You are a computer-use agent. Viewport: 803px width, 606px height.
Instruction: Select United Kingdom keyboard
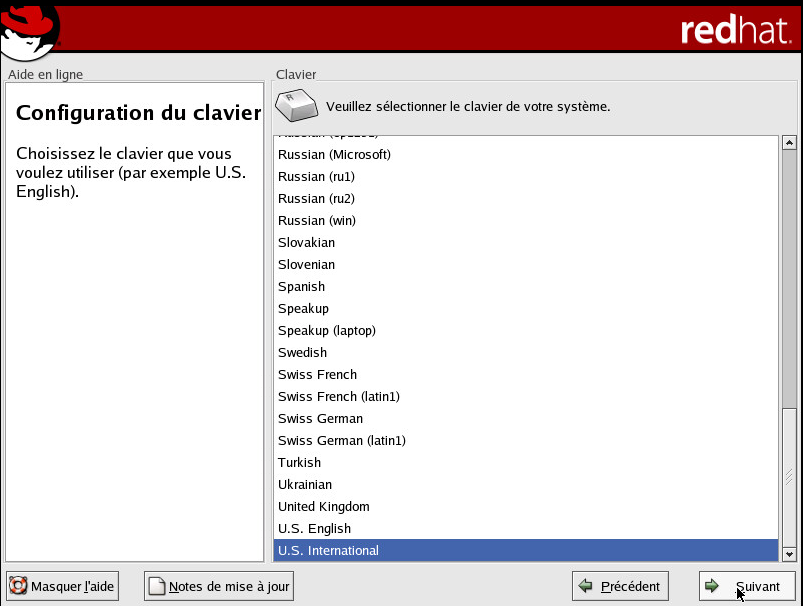(x=526, y=507)
